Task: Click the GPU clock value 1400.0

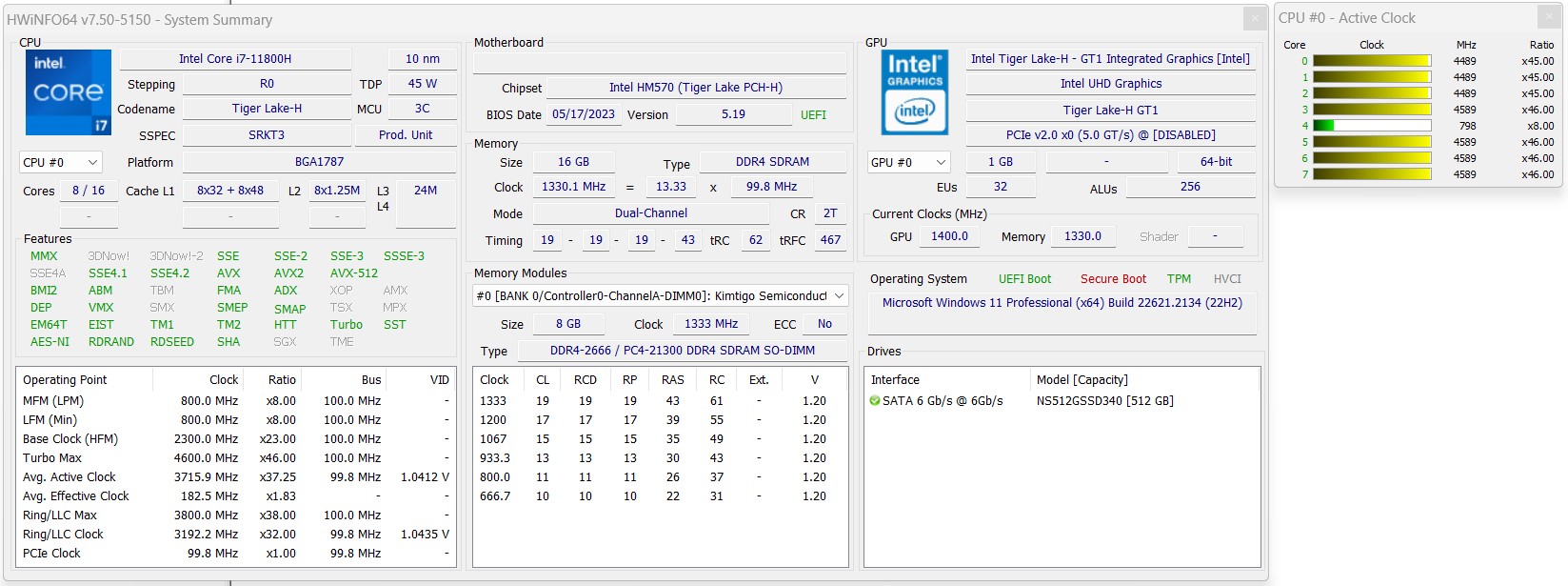Action: click(x=949, y=236)
